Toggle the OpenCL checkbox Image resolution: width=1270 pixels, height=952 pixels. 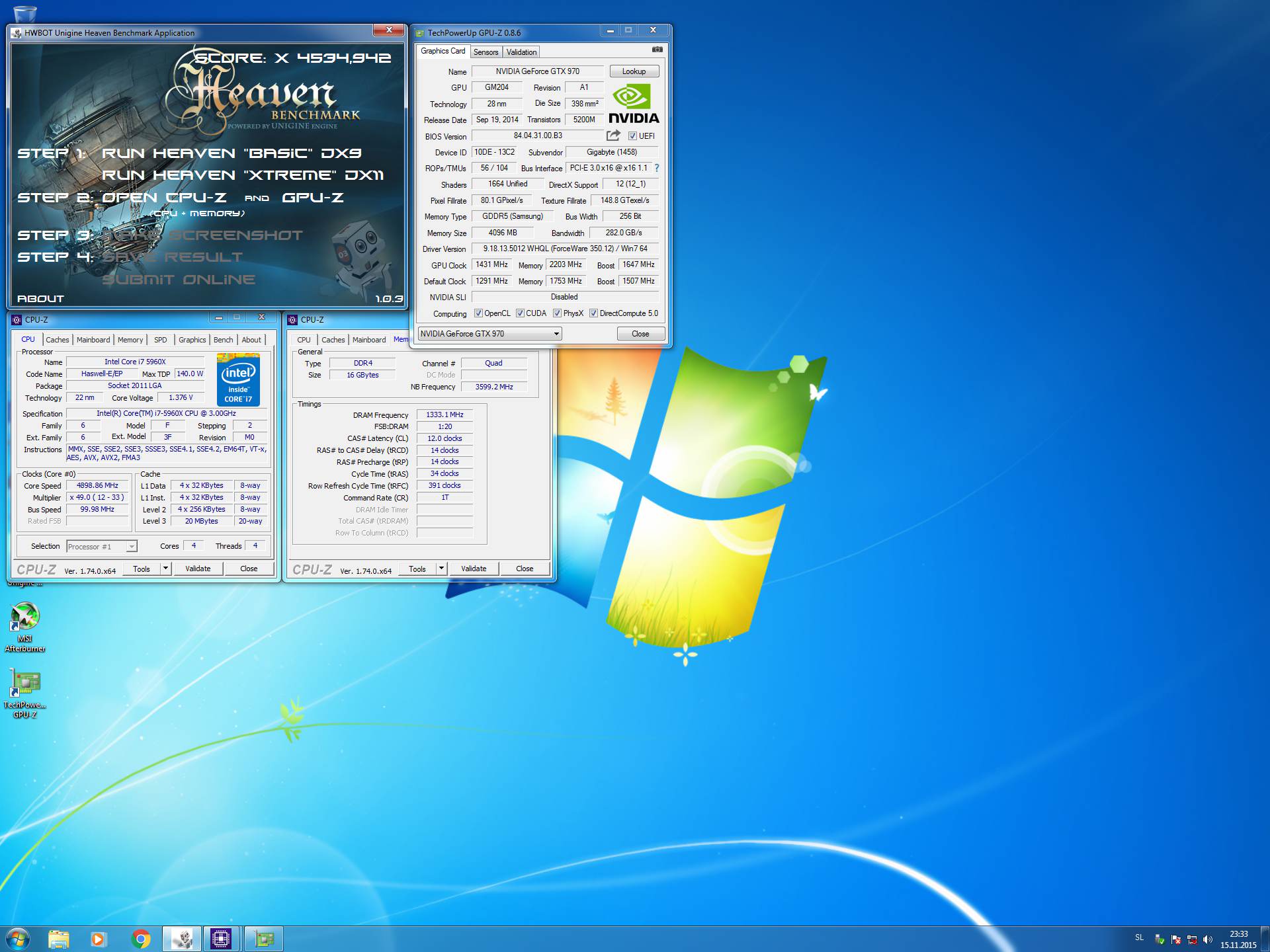[x=478, y=313]
